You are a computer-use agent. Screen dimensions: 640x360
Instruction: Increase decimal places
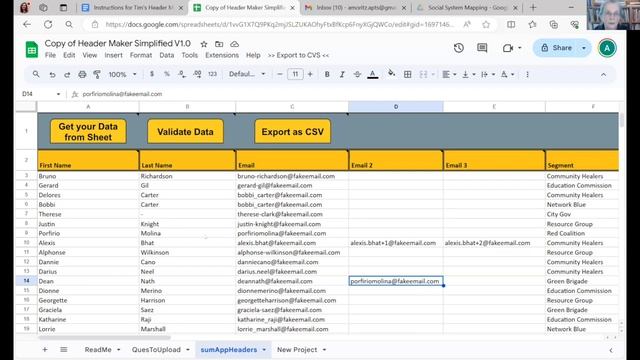tap(197, 74)
